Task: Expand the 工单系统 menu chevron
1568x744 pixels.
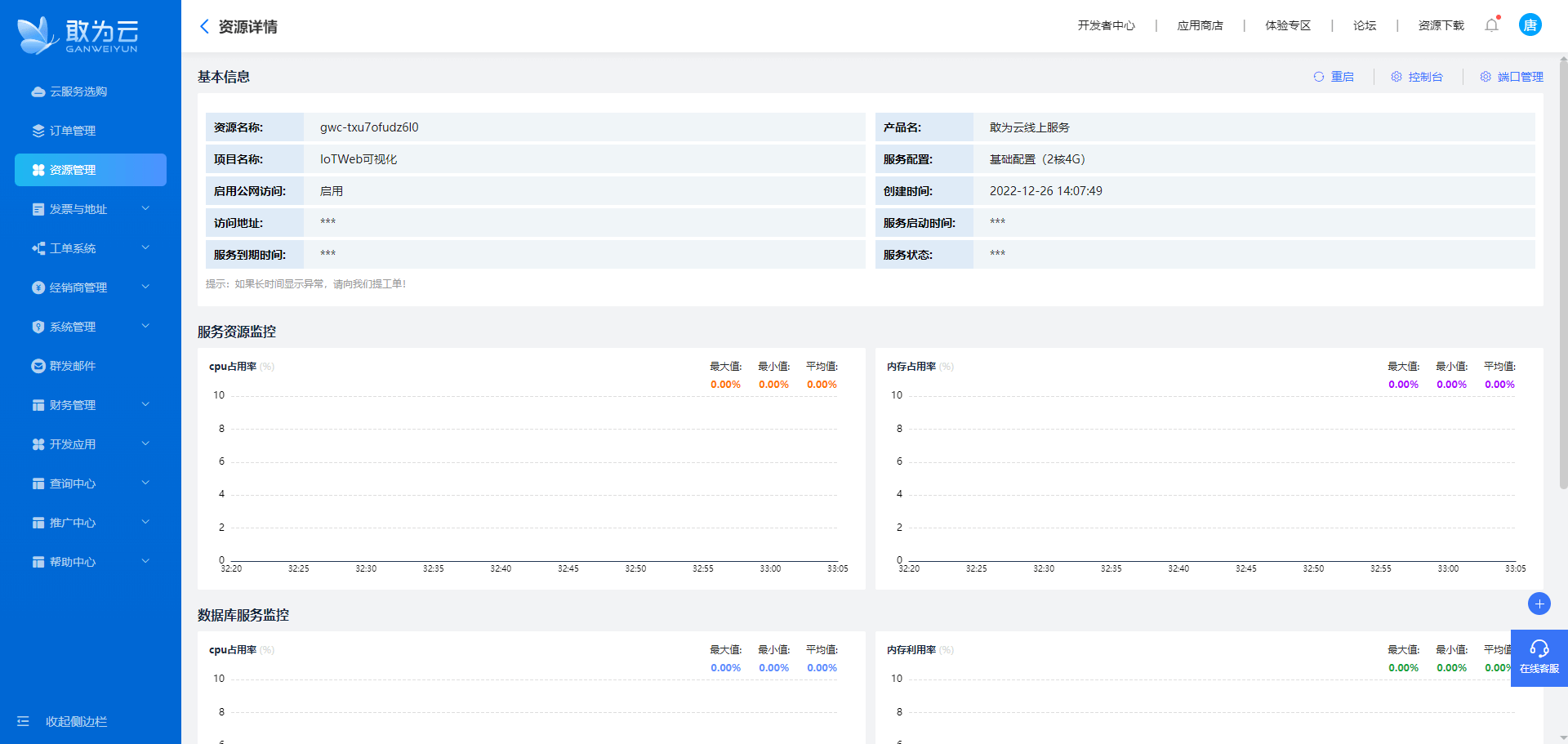Action: tap(145, 248)
